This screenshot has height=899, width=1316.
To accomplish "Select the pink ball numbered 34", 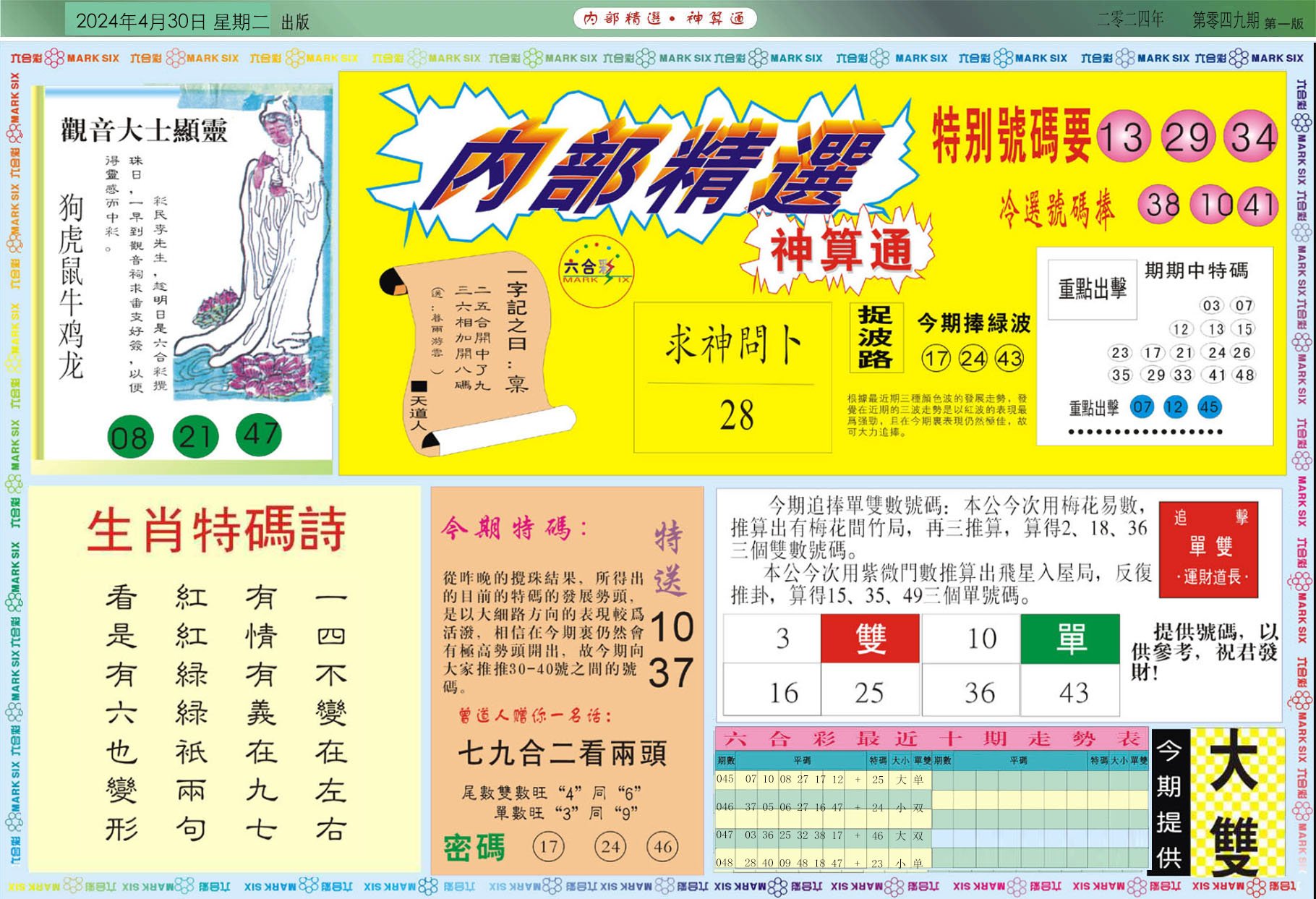I will click(x=1251, y=137).
